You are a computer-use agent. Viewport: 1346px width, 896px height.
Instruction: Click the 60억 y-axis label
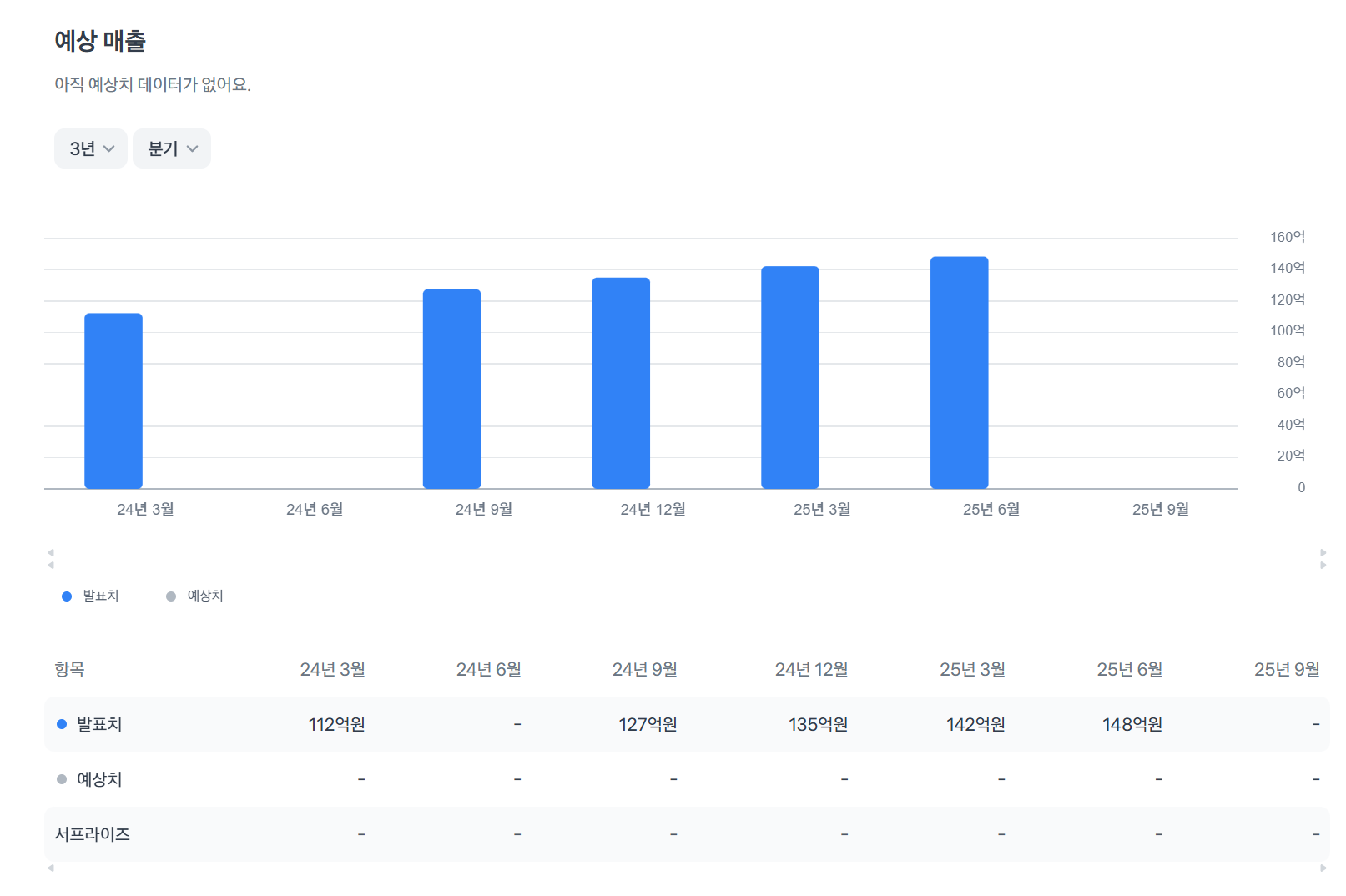1291,393
